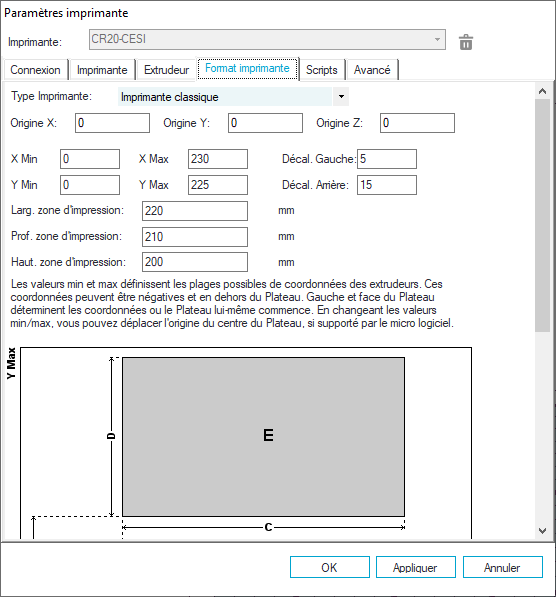
Task: Click the X Max field showing 230
Action: [218, 159]
